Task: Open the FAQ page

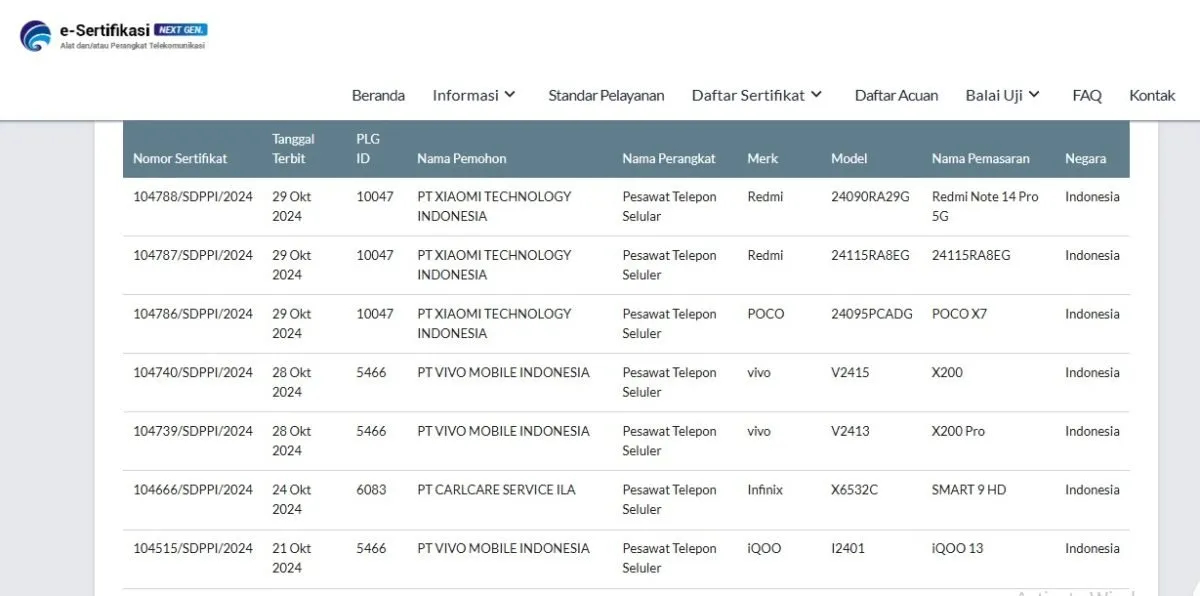Action: coord(1087,95)
